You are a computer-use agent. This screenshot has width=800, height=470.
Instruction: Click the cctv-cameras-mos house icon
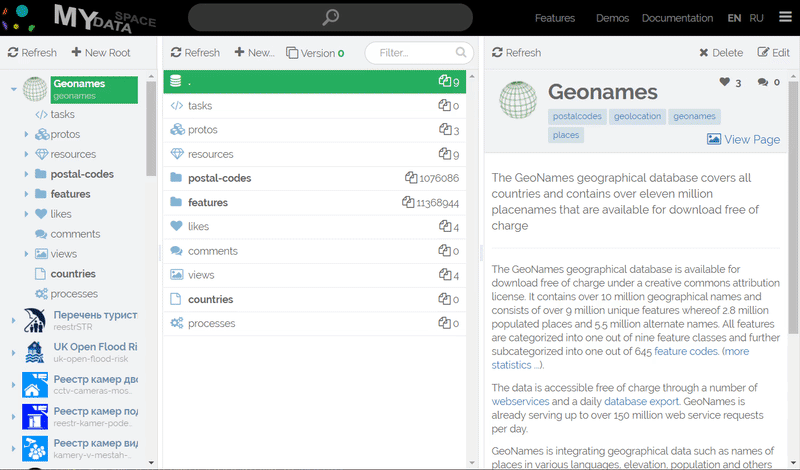point(35,385)
